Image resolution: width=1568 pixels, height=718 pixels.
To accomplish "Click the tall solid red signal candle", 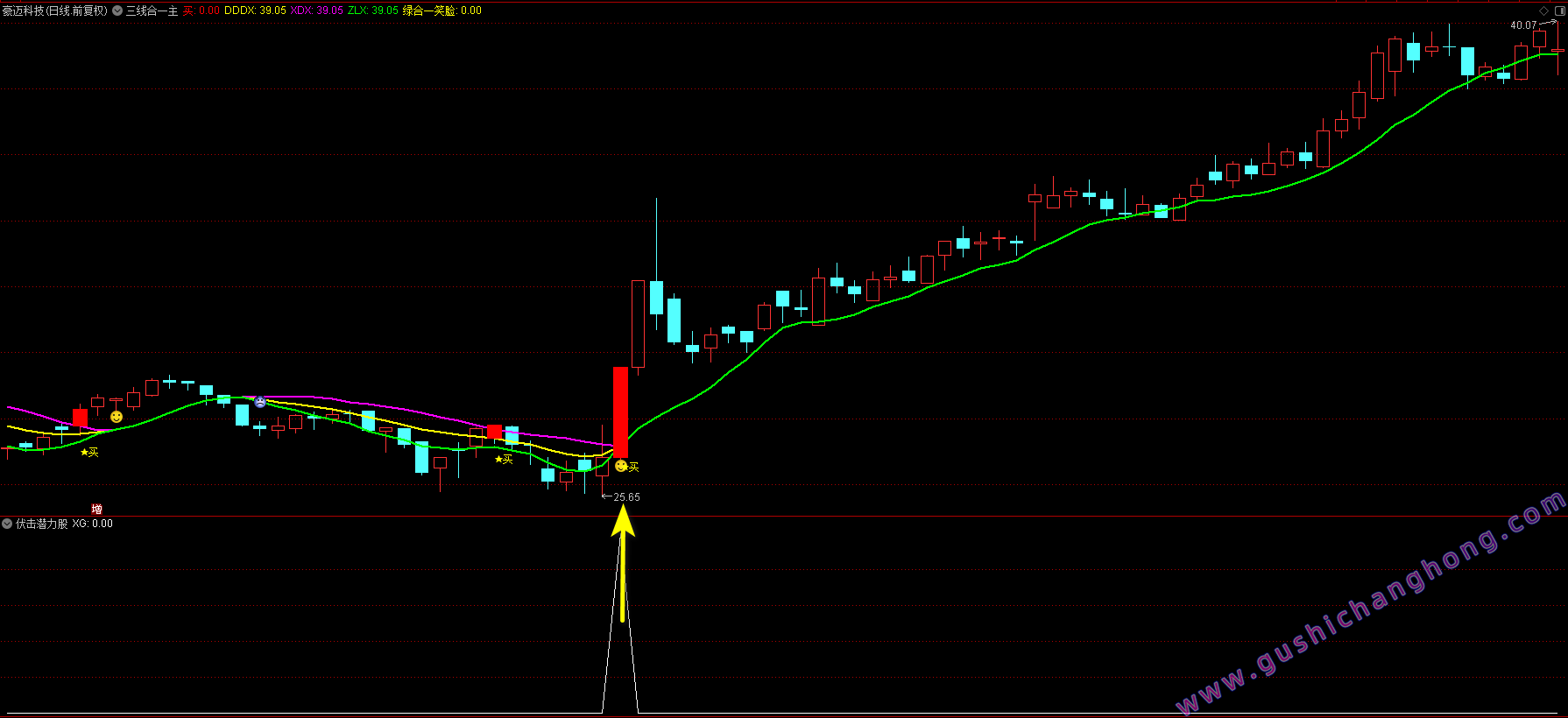I will 620,412.
